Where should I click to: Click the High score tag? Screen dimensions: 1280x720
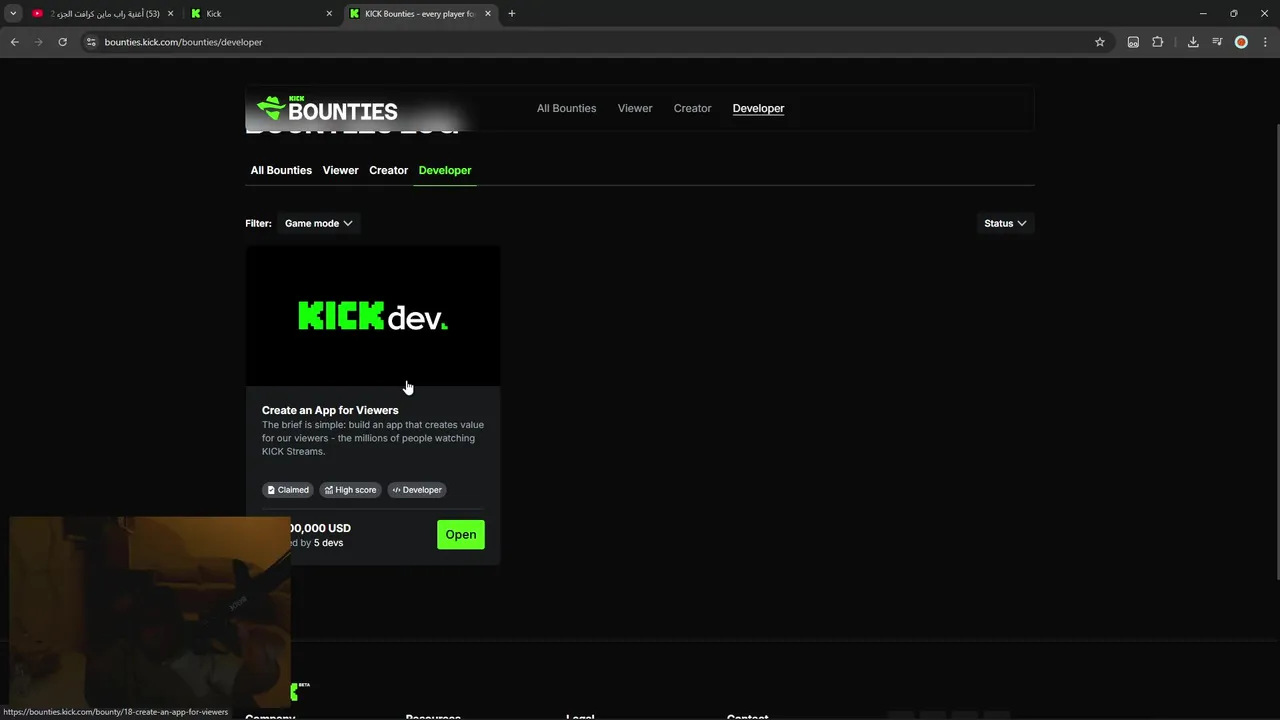coord(350,490)
